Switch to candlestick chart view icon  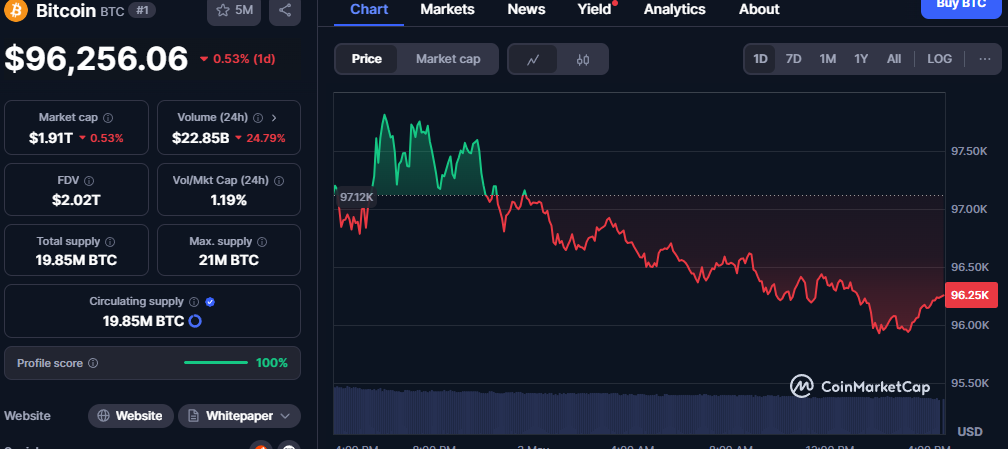tap(583, 59)
